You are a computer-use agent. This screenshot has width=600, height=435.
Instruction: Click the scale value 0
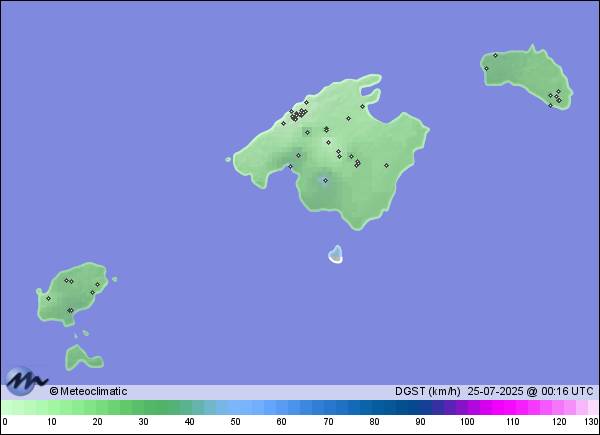pos(4,422)
